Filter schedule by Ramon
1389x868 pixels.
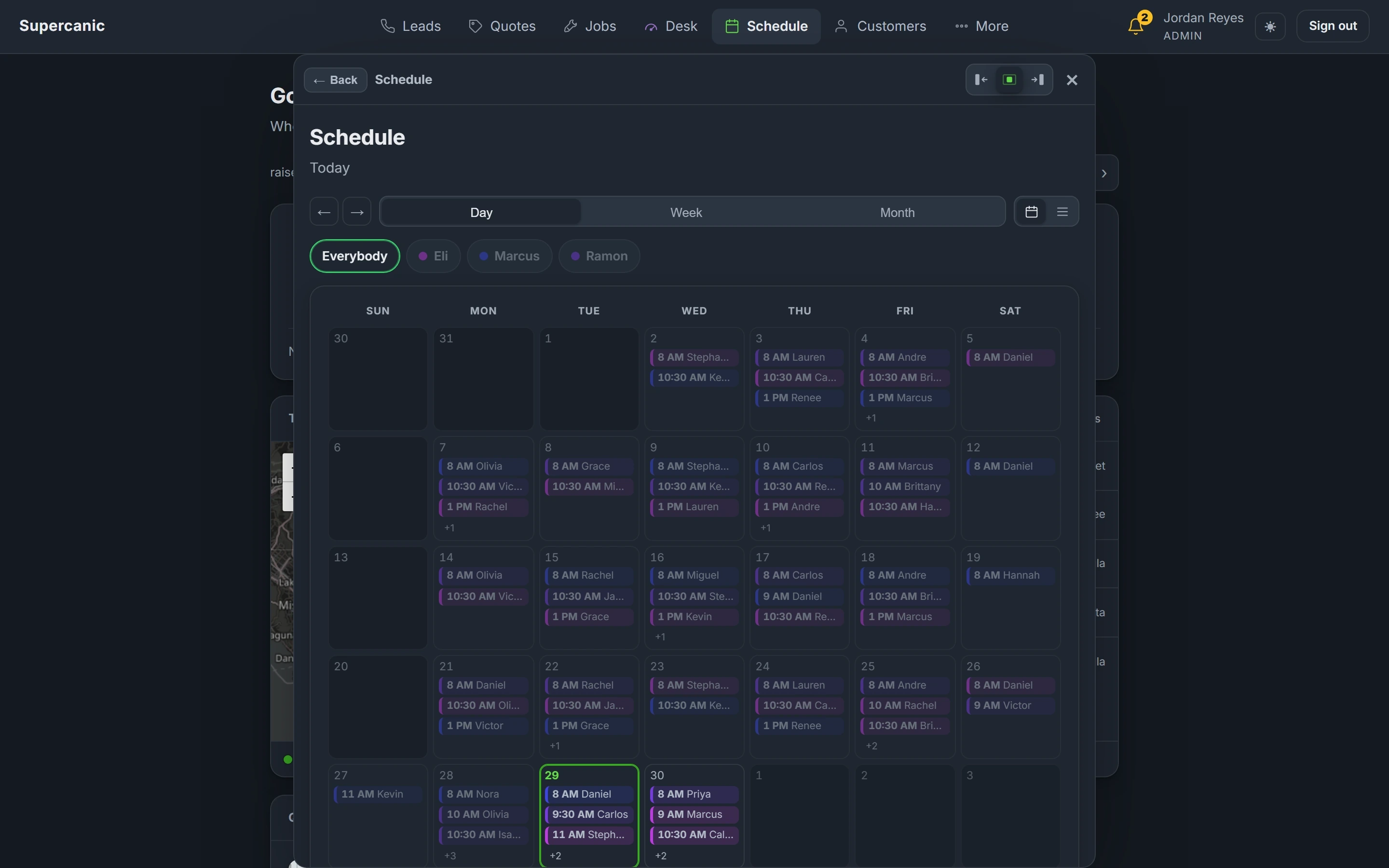point(599,256)
